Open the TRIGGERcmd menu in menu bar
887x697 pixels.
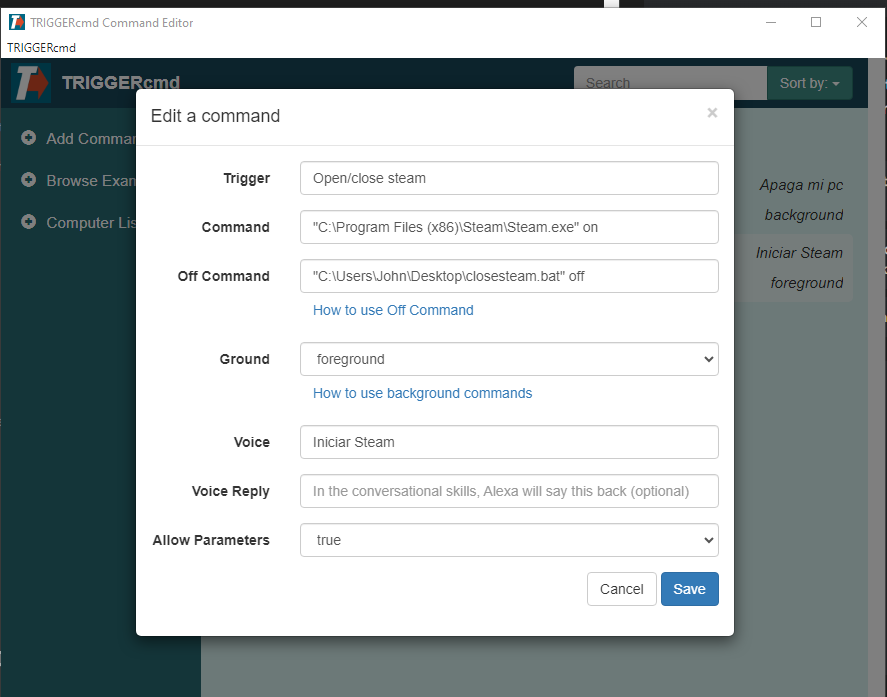(x=41, y=48)
